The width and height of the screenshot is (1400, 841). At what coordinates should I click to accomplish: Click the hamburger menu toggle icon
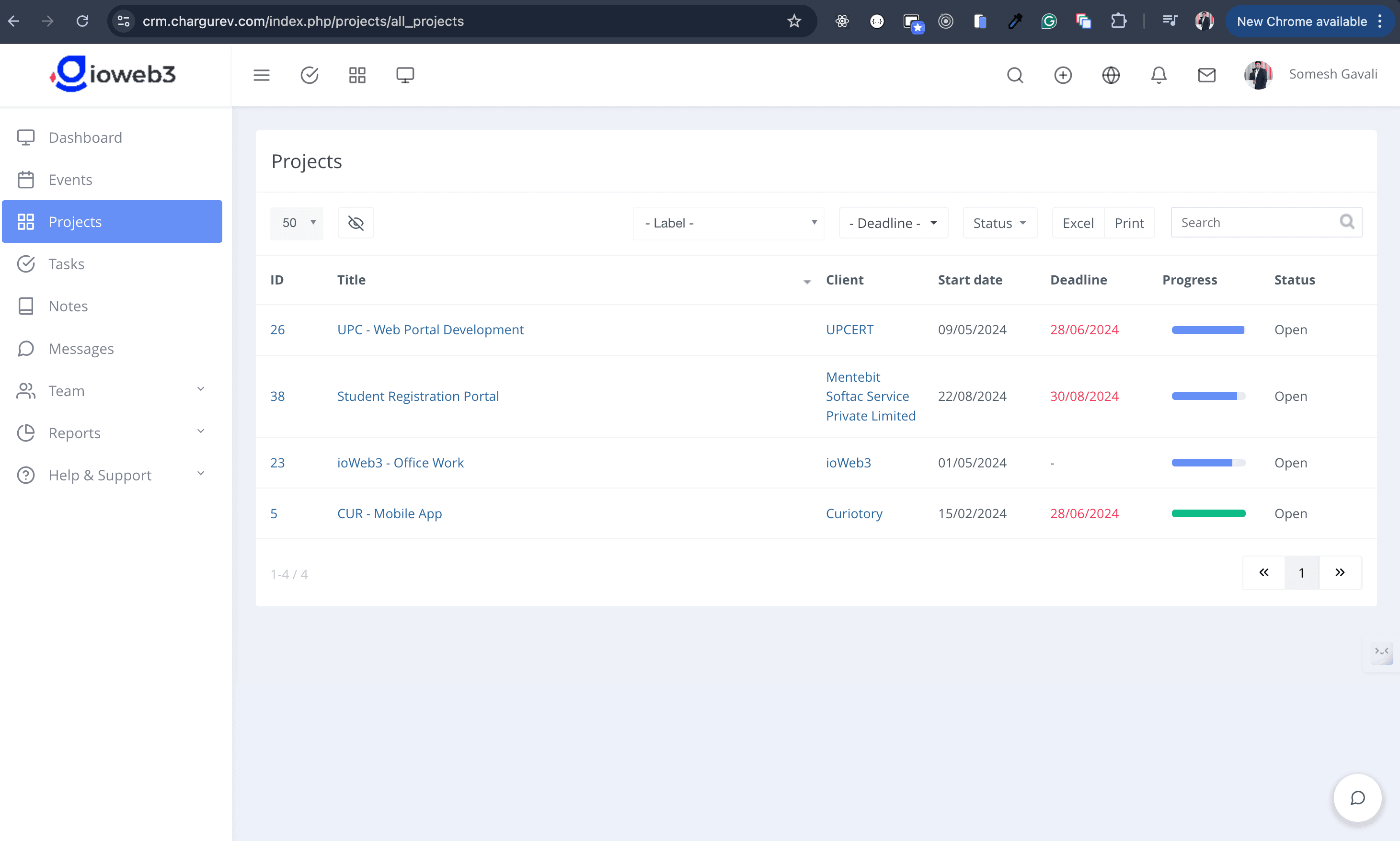pyautogui.click(x=261, y=75)
